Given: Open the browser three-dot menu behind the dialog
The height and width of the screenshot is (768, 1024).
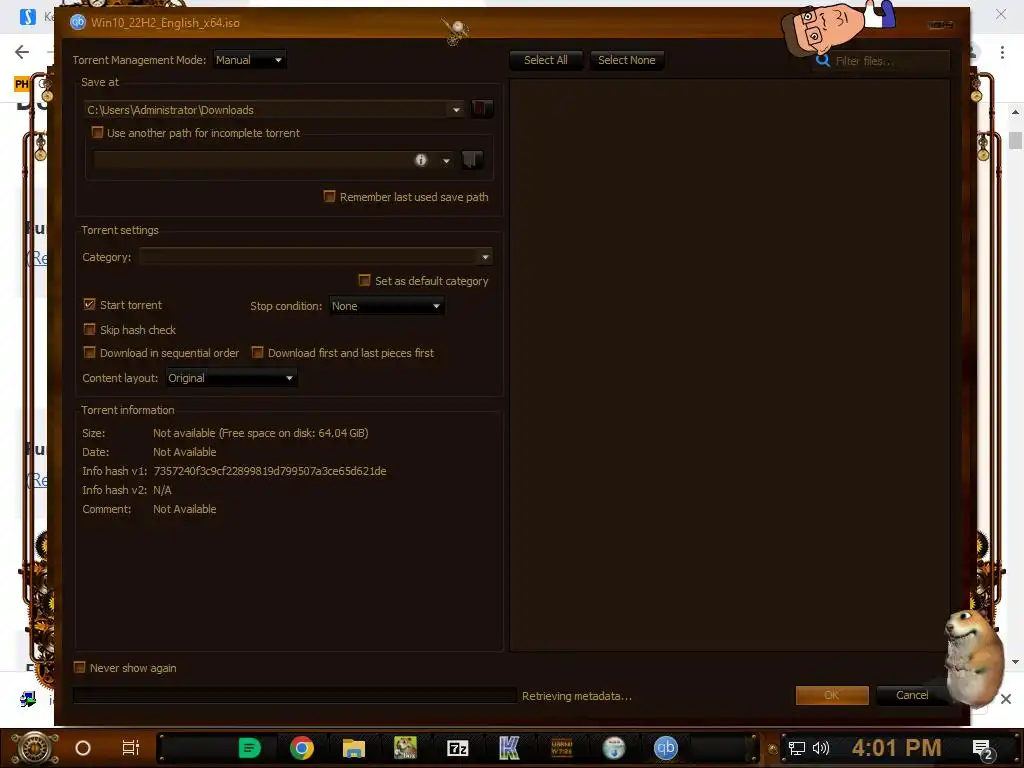Looking at the screenshot, I should click(1002, 52).
